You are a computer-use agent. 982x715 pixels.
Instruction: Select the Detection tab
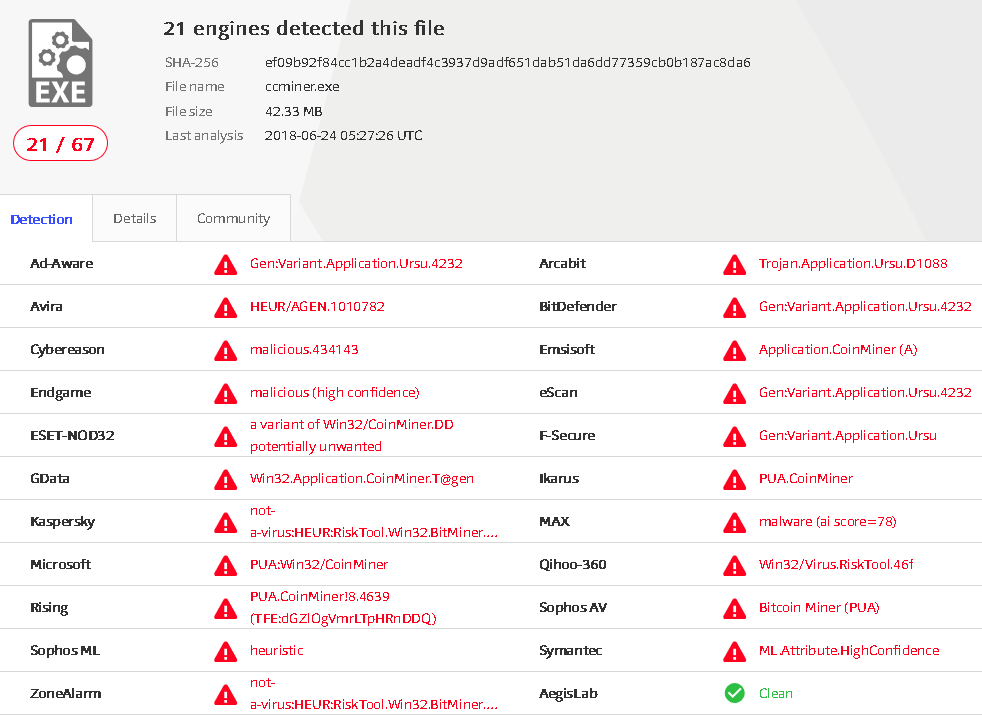(x=42, y=218)
